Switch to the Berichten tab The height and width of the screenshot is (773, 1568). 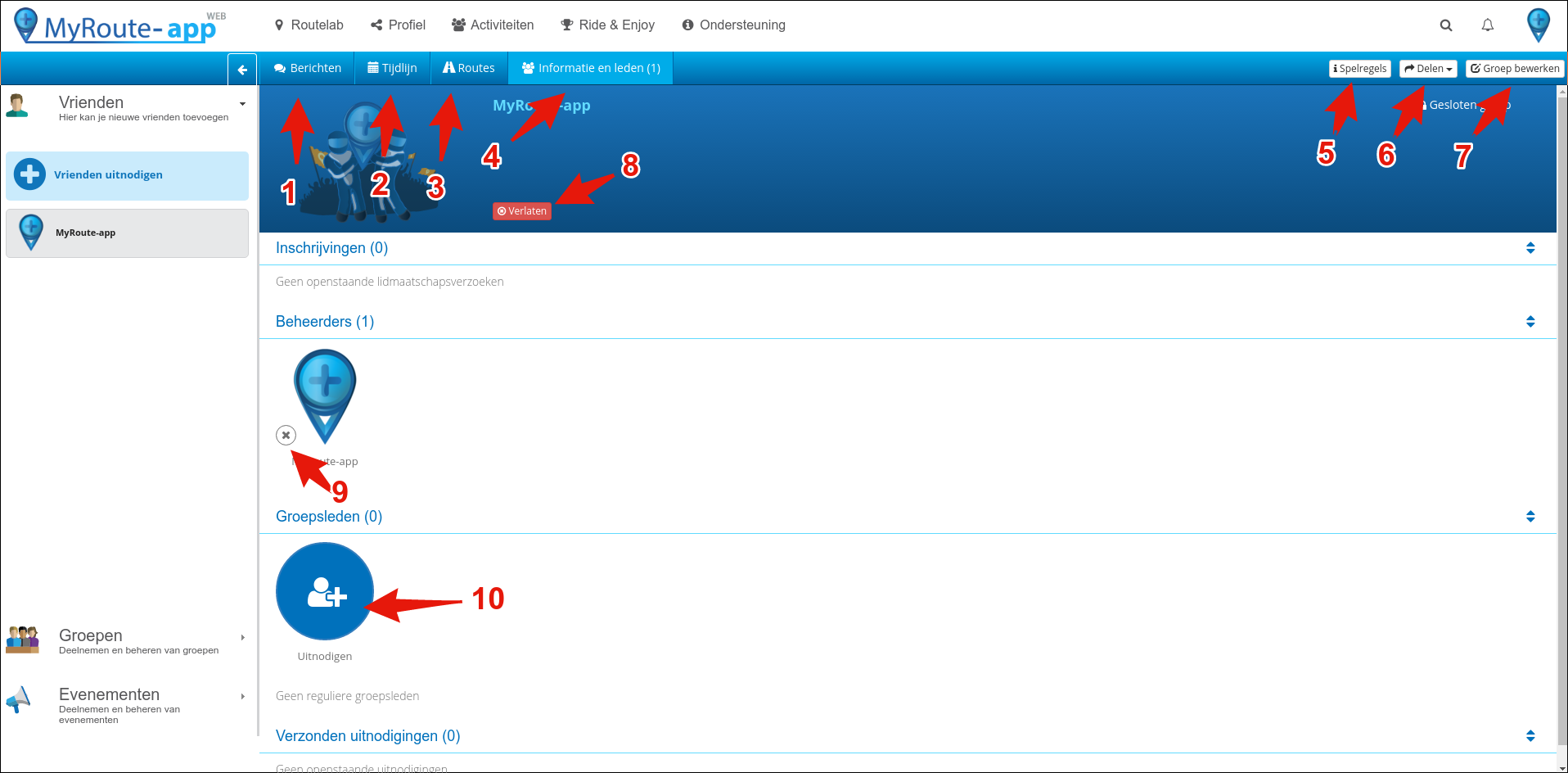[x=308, y=68]
